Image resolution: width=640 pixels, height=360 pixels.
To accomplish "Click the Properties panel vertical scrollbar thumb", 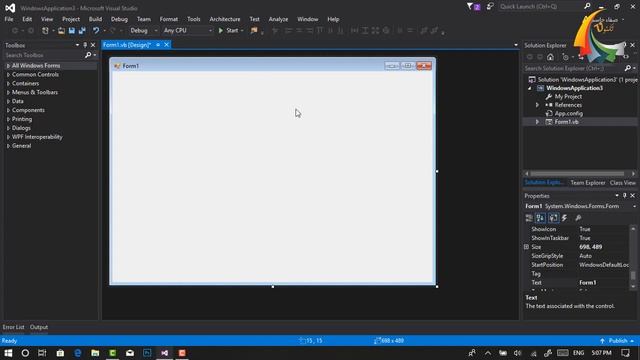I will [x=633, y=276].
